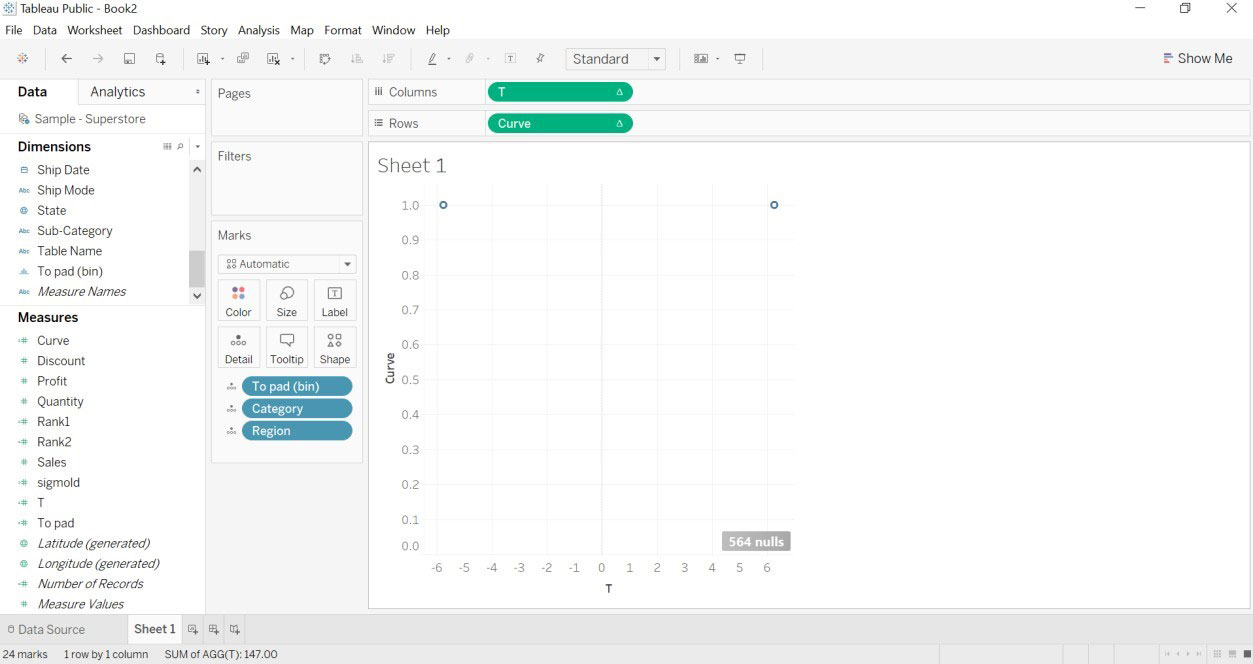Click the New Worksheet toolbar icon
The width and height of the screenshot is (1253, 664).
[204, 59]
